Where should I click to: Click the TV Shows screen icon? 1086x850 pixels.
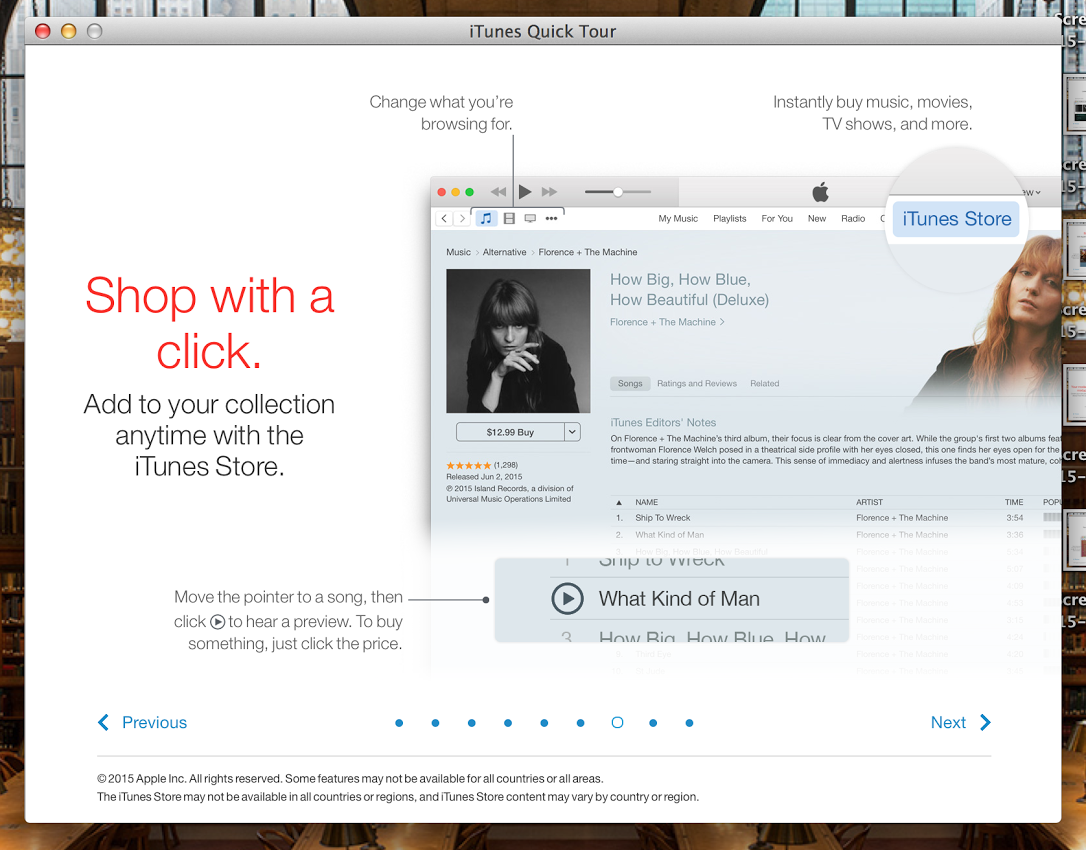pyautogui.click(x=530, y=218)
